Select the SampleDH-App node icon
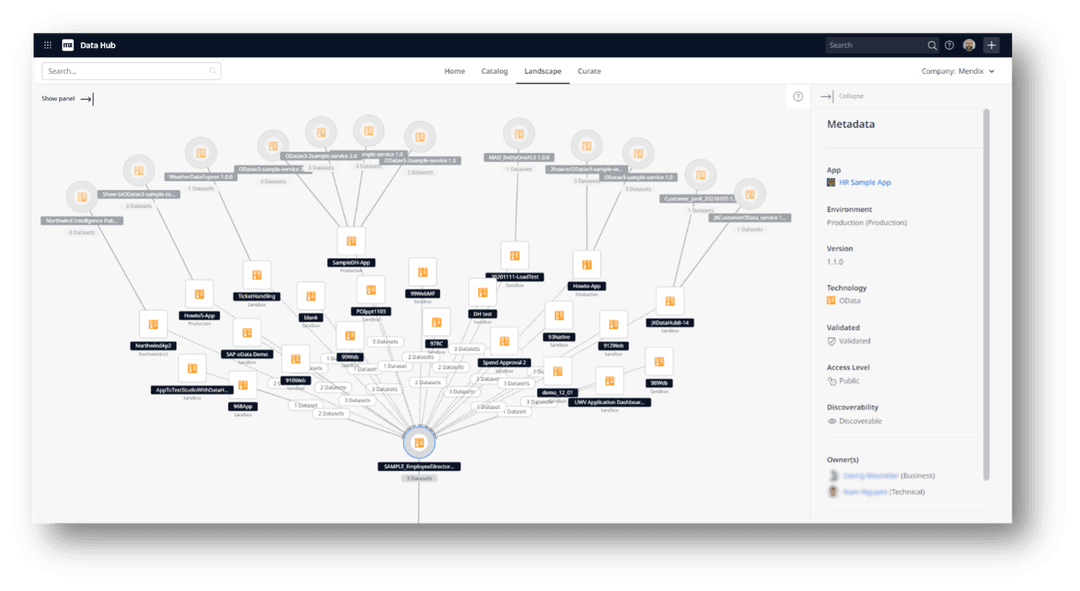Viewport: 1080px width, 591px height. (351, 242)
